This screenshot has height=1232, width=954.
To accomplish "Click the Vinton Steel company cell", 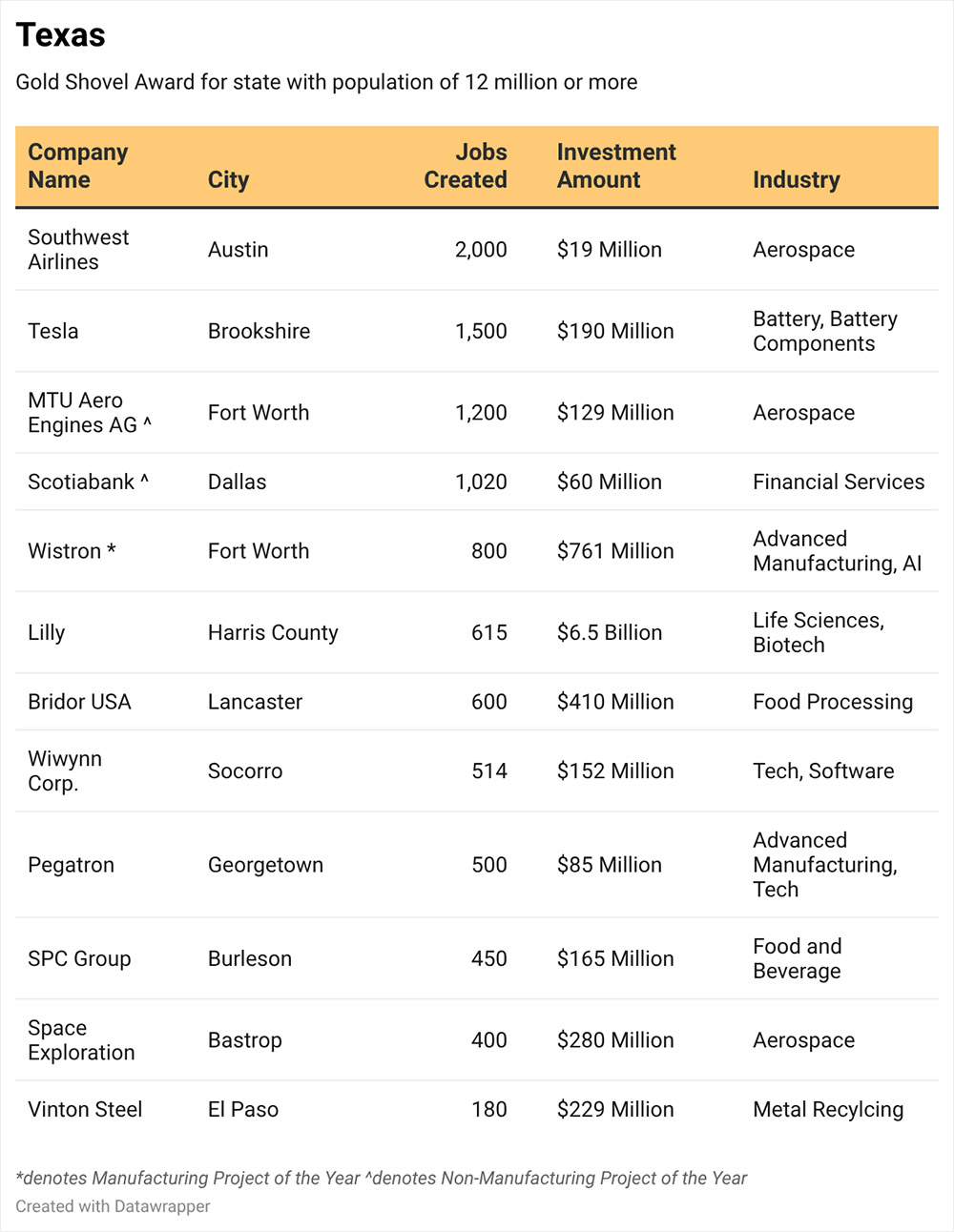I will pos(85,1109).
